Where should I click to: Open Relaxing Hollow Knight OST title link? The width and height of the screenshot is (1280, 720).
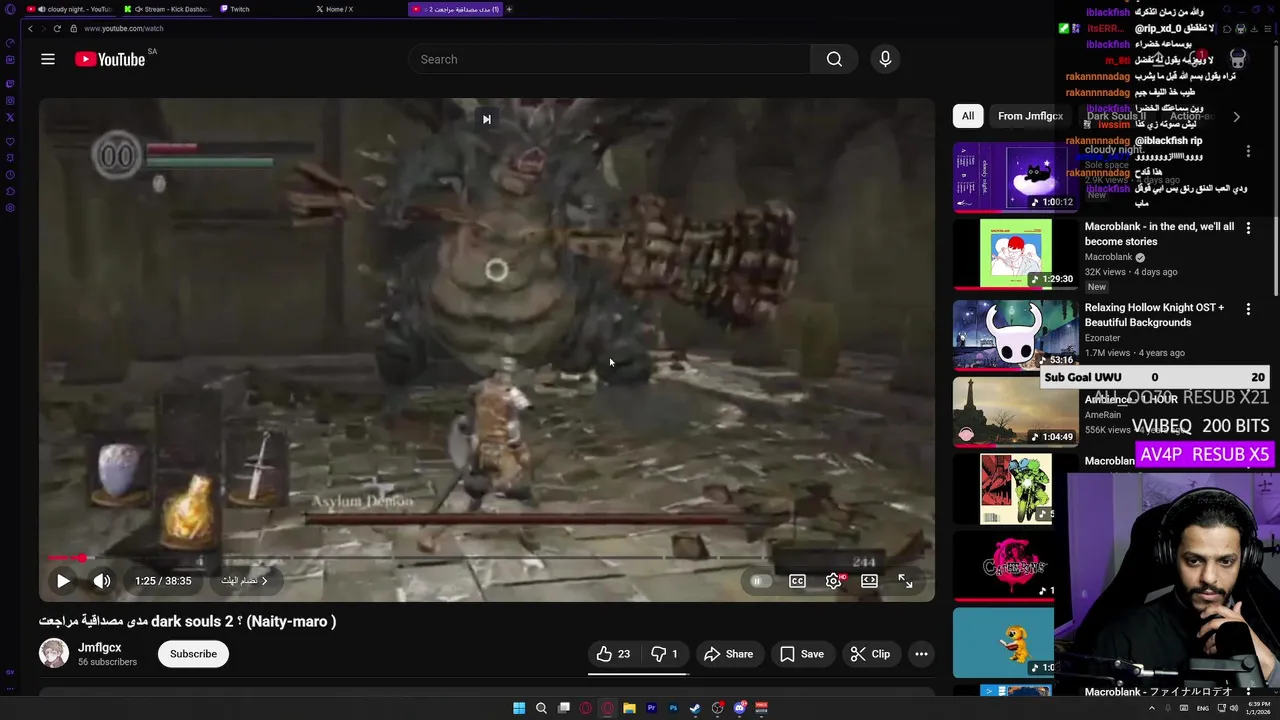(x=1154, y=315)
